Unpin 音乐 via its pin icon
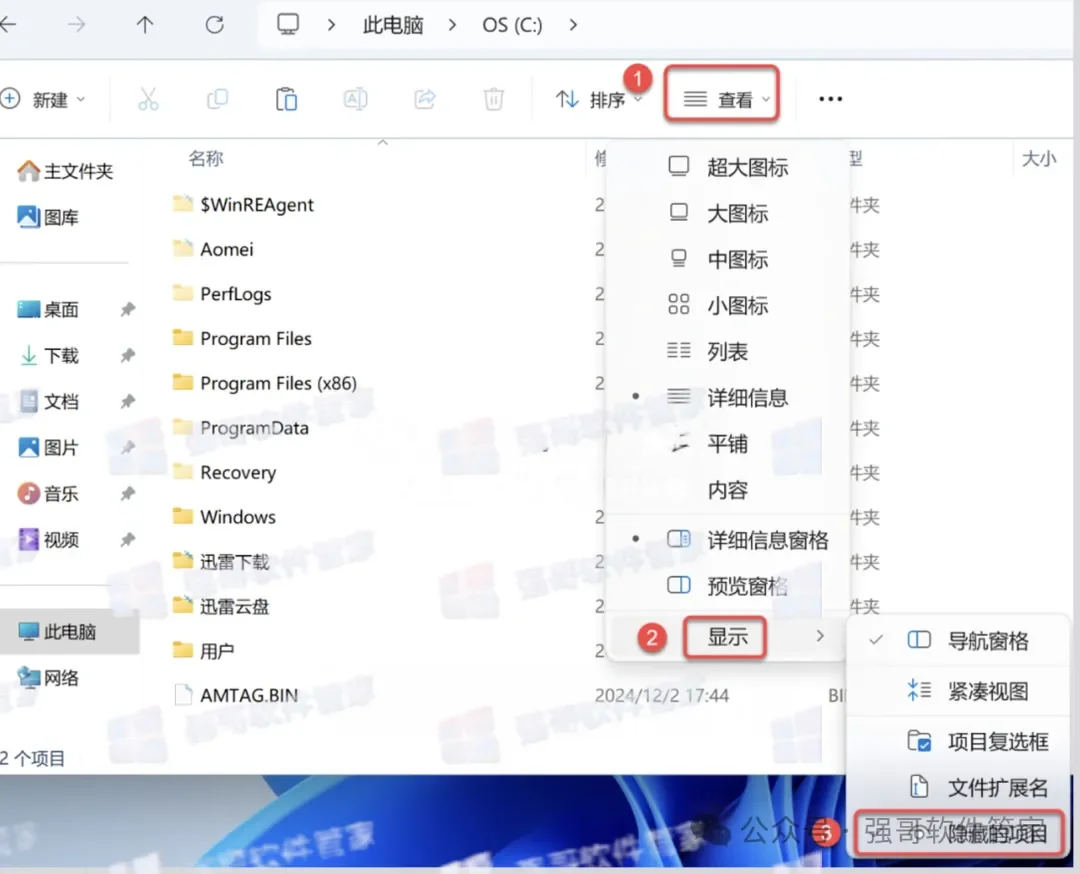The width and height of the screenshot is (1080, 874). [x=127, y=493]
